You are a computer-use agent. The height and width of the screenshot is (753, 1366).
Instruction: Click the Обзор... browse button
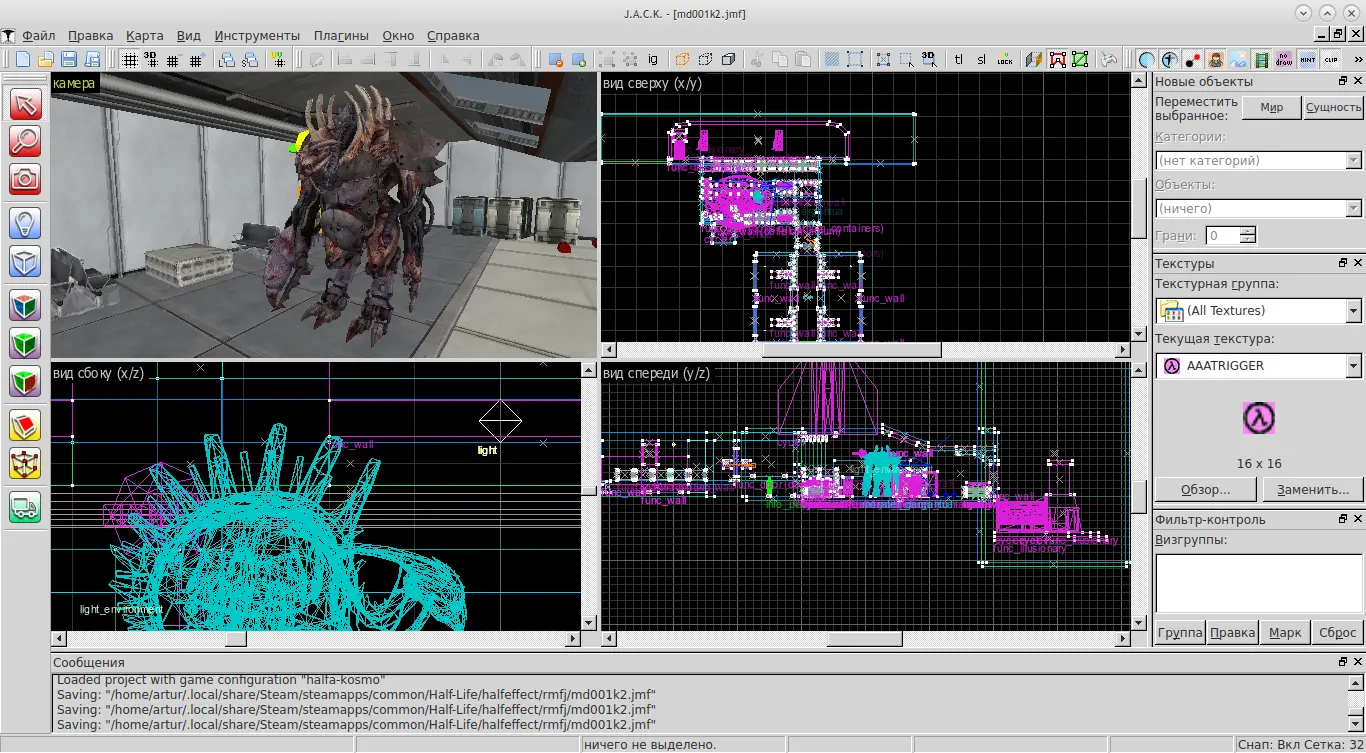1205,490
